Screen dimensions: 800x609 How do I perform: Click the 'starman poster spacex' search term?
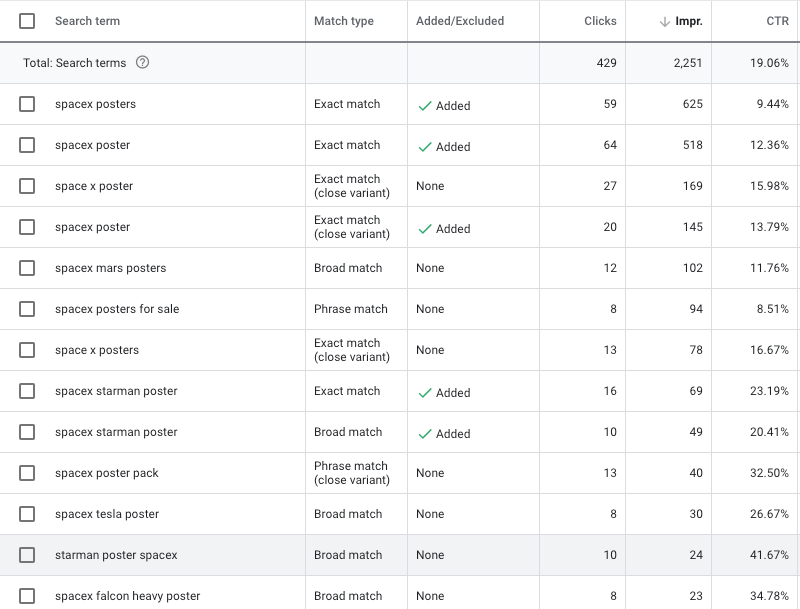(116, 555)
